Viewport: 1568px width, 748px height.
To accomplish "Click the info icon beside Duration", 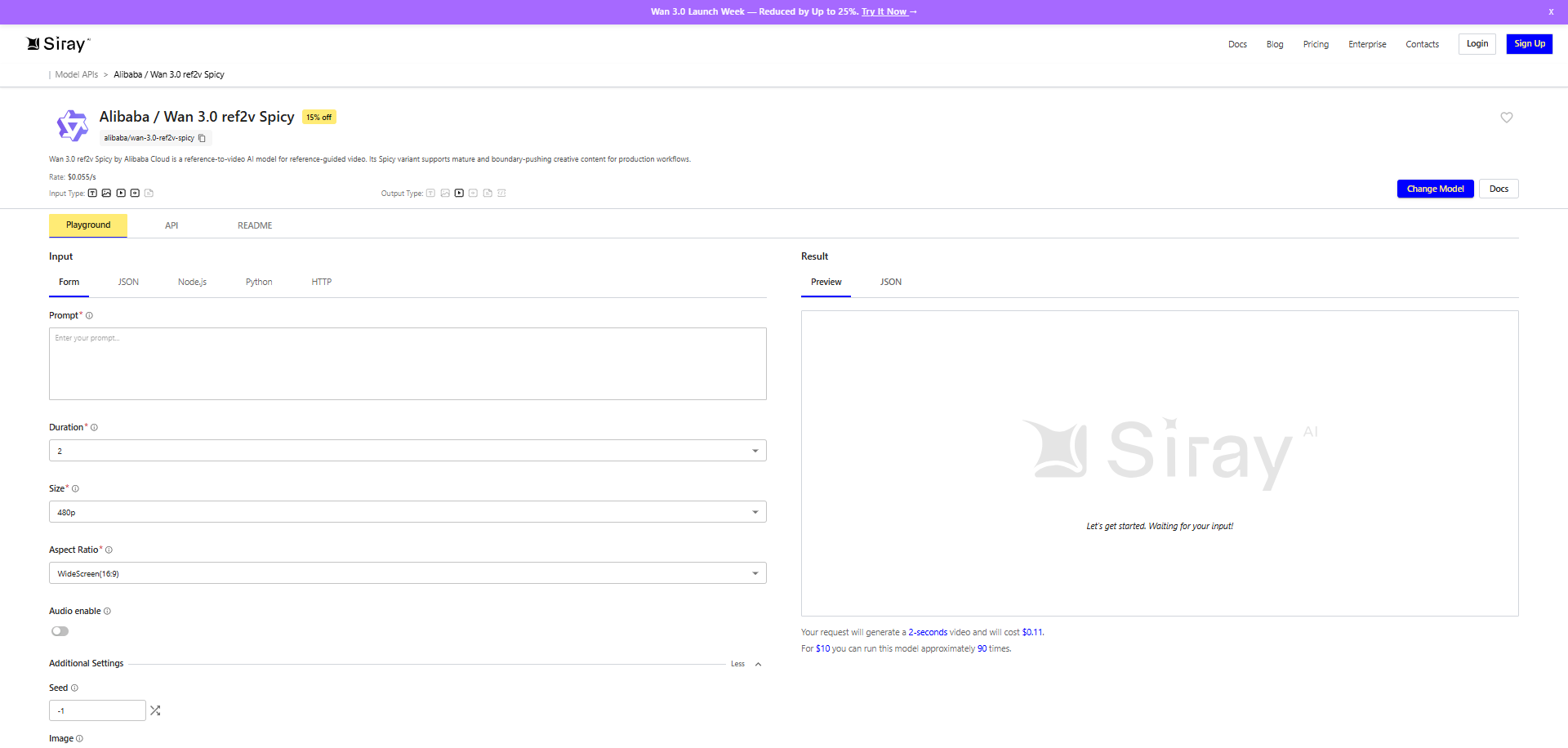I will [x=95, y=428].
